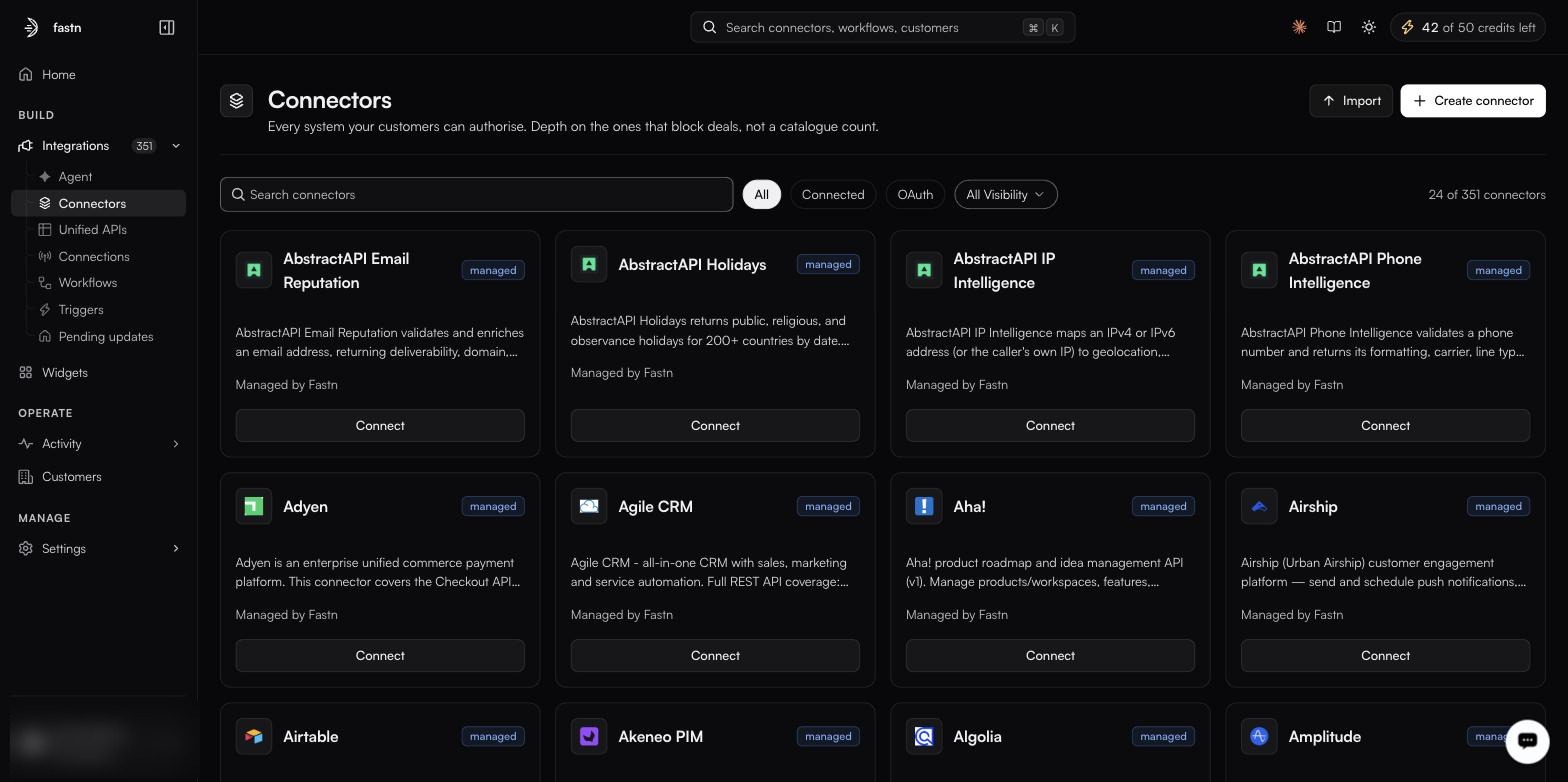The height and width of the screenshot is (782, 1568).
Task: Filter connectors by OAuth
Action: click(x=915, y=194)
